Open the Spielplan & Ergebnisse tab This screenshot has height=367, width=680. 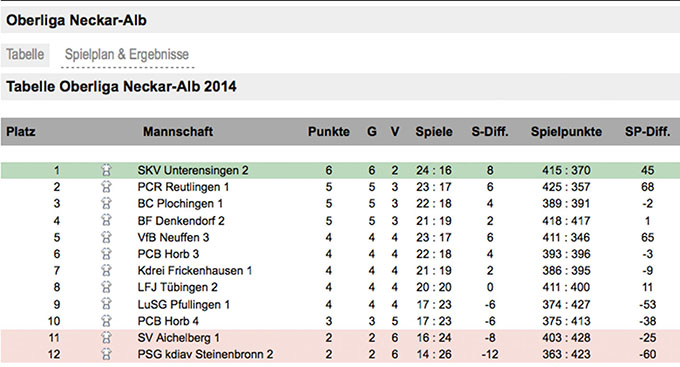pos(127,55)
